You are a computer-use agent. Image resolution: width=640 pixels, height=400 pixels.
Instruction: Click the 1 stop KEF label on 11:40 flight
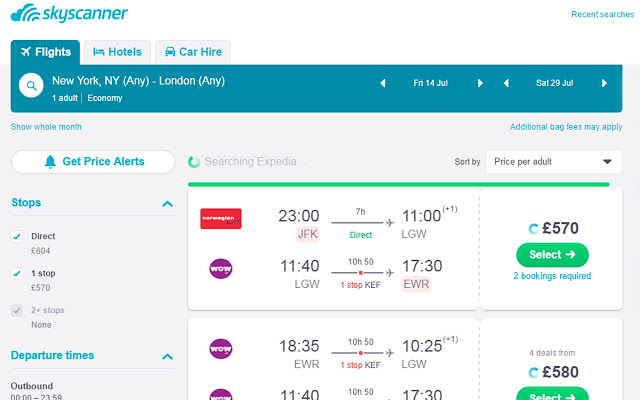pos(360,285)
